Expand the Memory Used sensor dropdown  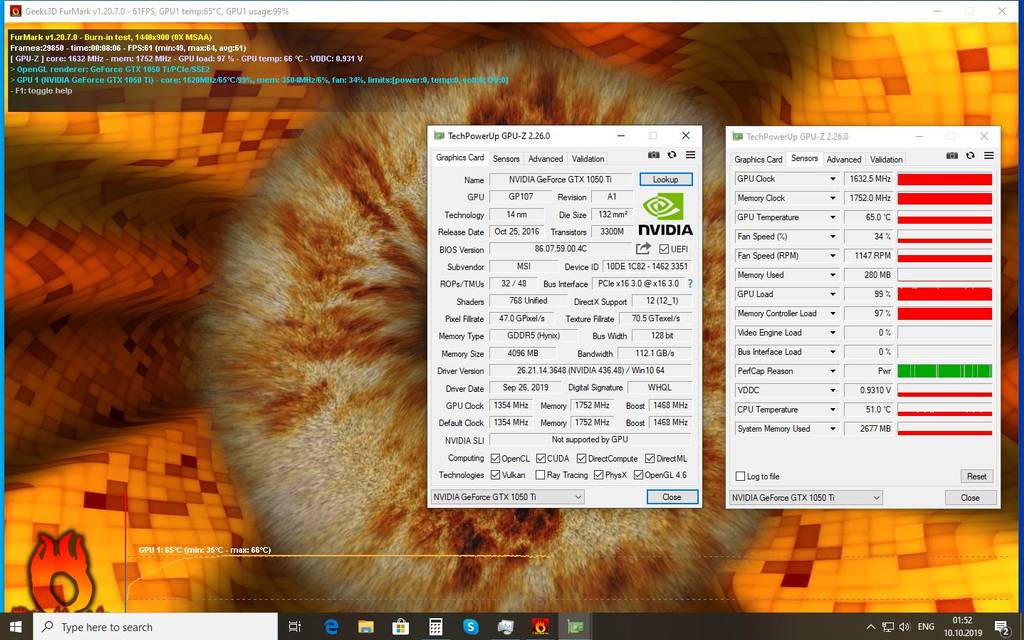coord(833,275)
